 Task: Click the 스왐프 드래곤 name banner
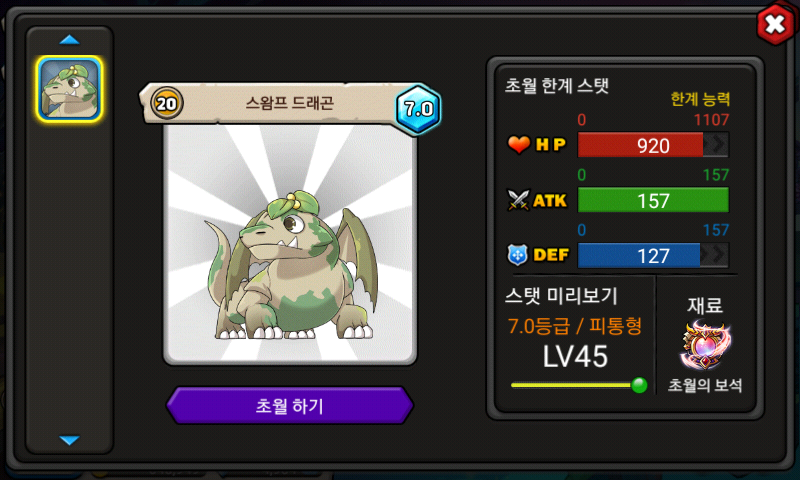[290, 103]
